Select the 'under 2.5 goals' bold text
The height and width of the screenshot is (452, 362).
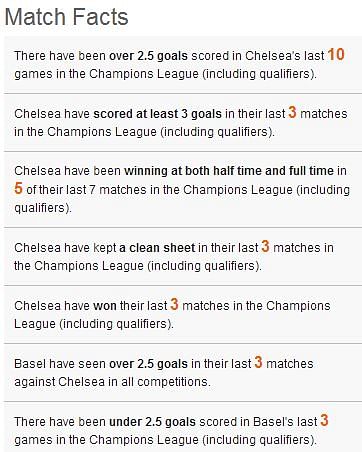click(x=152, y=422)
